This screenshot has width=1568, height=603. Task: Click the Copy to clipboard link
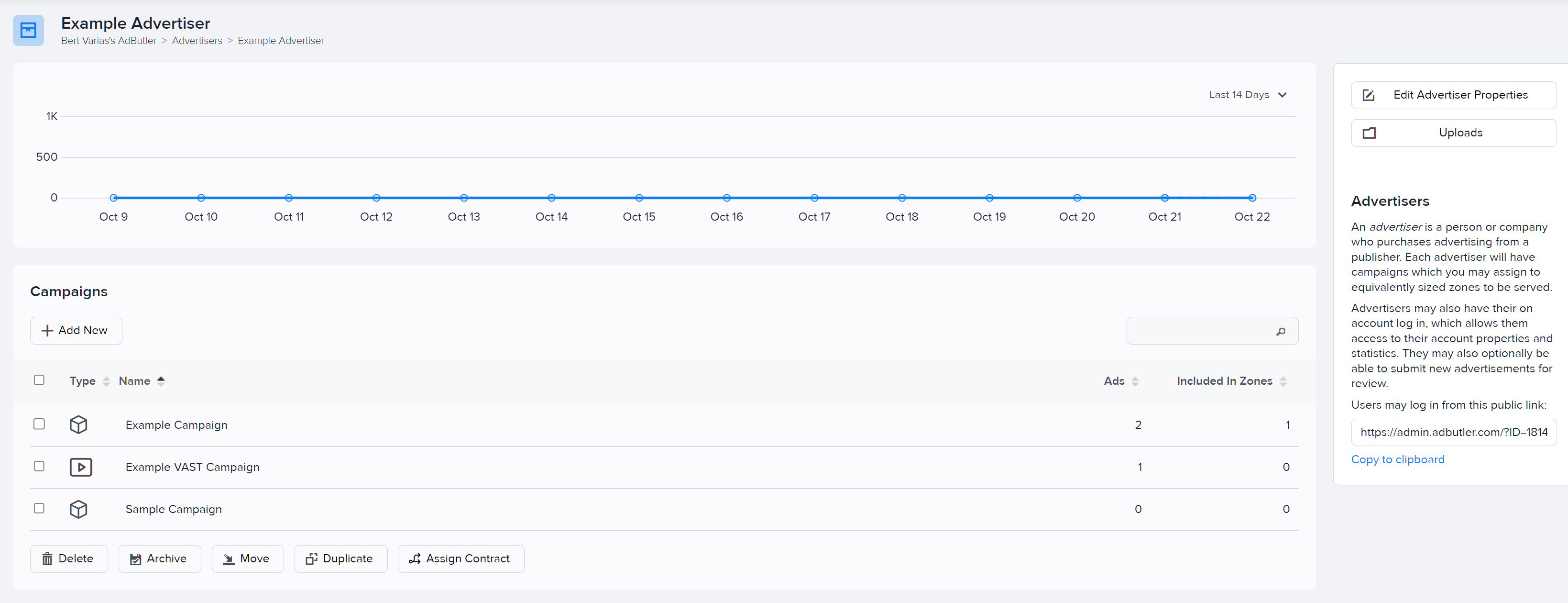coord(1397,460)
